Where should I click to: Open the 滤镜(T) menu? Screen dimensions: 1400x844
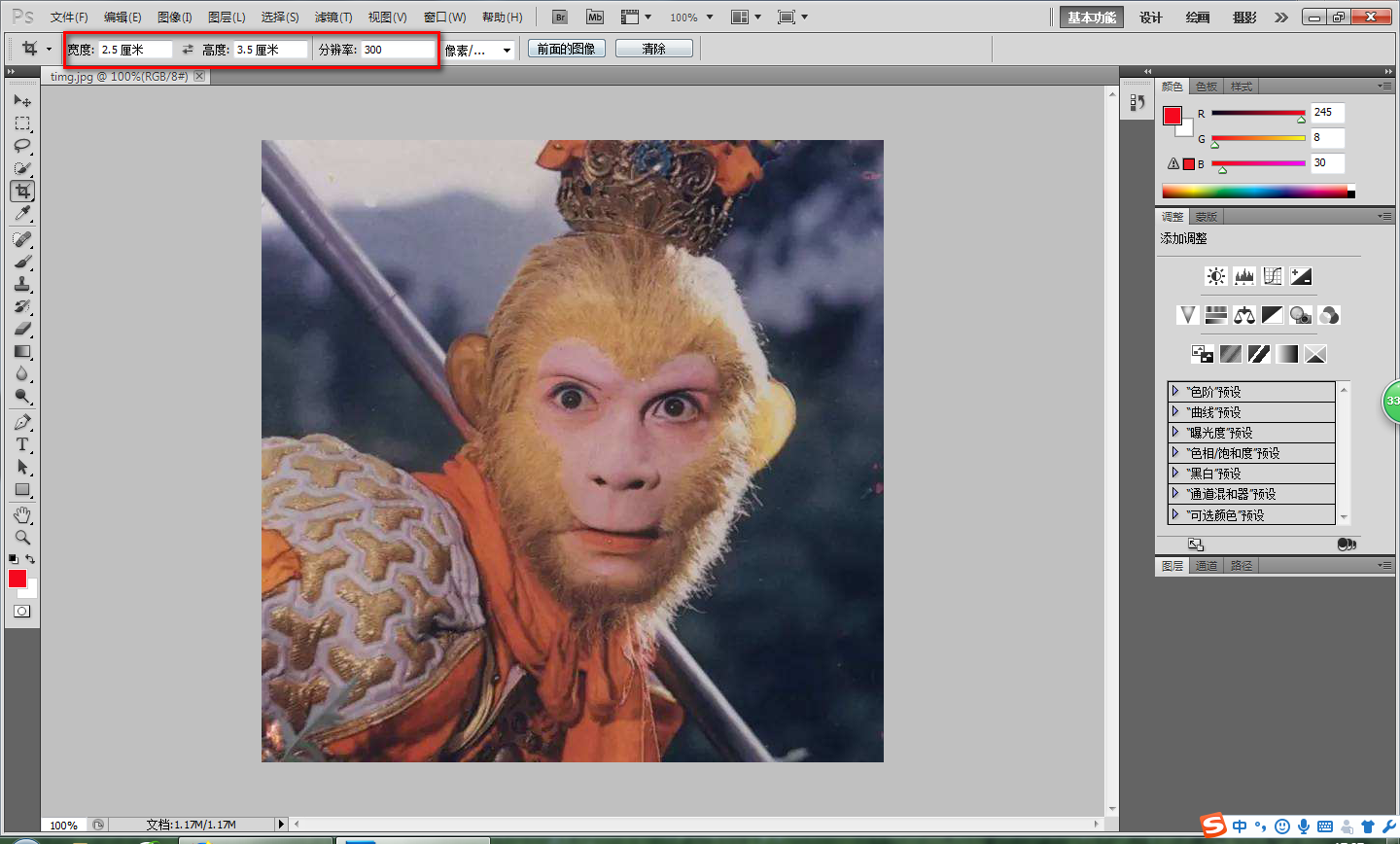point(333,18)
